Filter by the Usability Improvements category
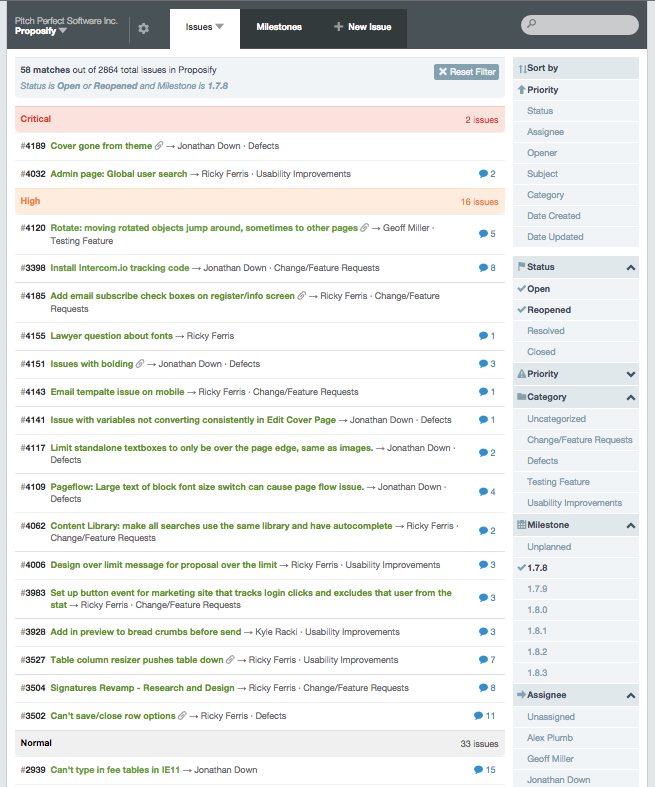 576,503
